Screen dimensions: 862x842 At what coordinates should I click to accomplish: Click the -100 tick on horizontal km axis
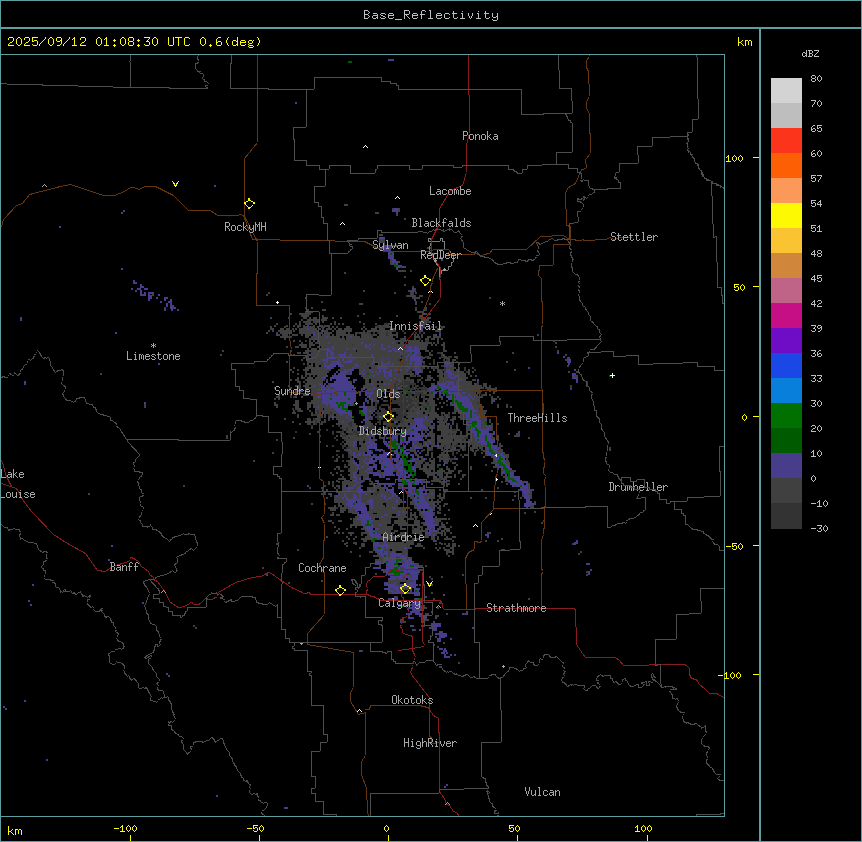[125, 828]
